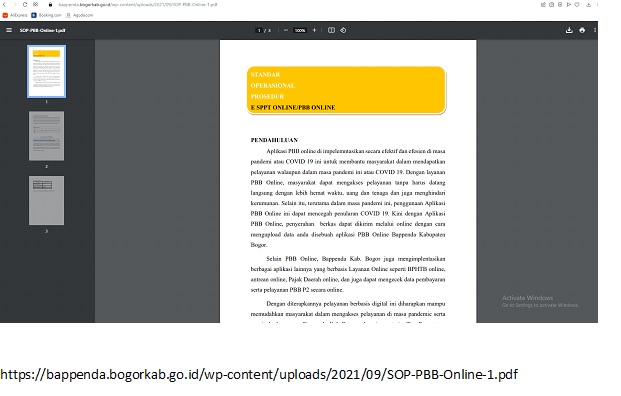Select page 1 thumbnail
This screenshot has width=621, height=396.
(46, 71)
